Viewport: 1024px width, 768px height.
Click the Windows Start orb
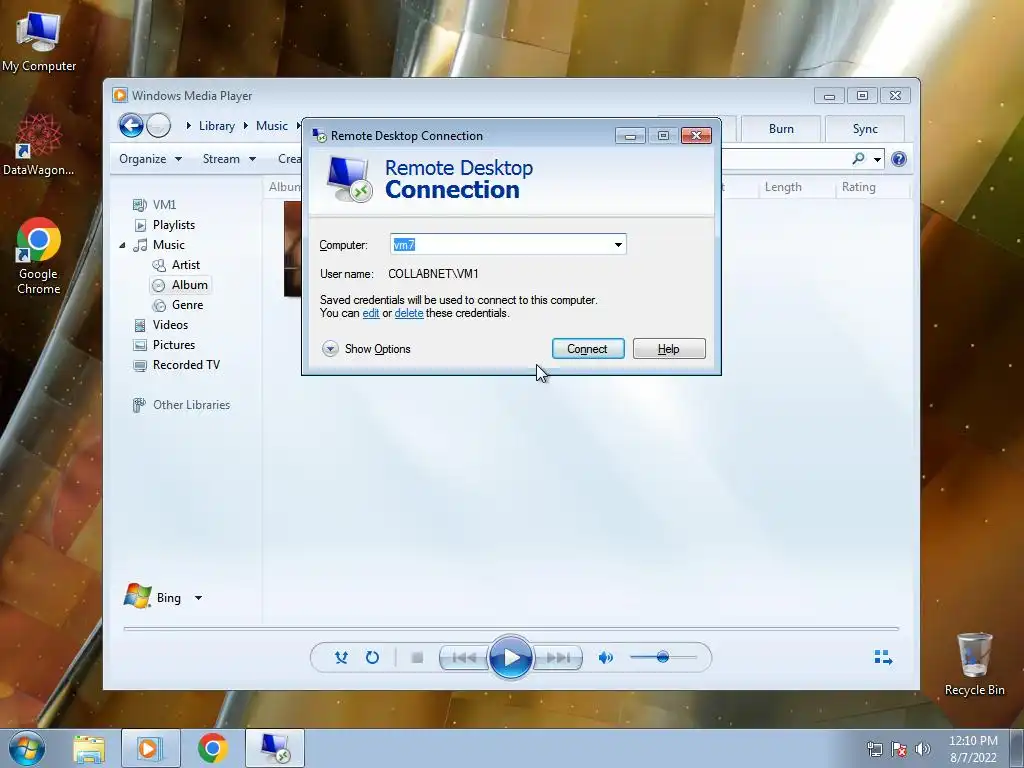tap(27, 749)
